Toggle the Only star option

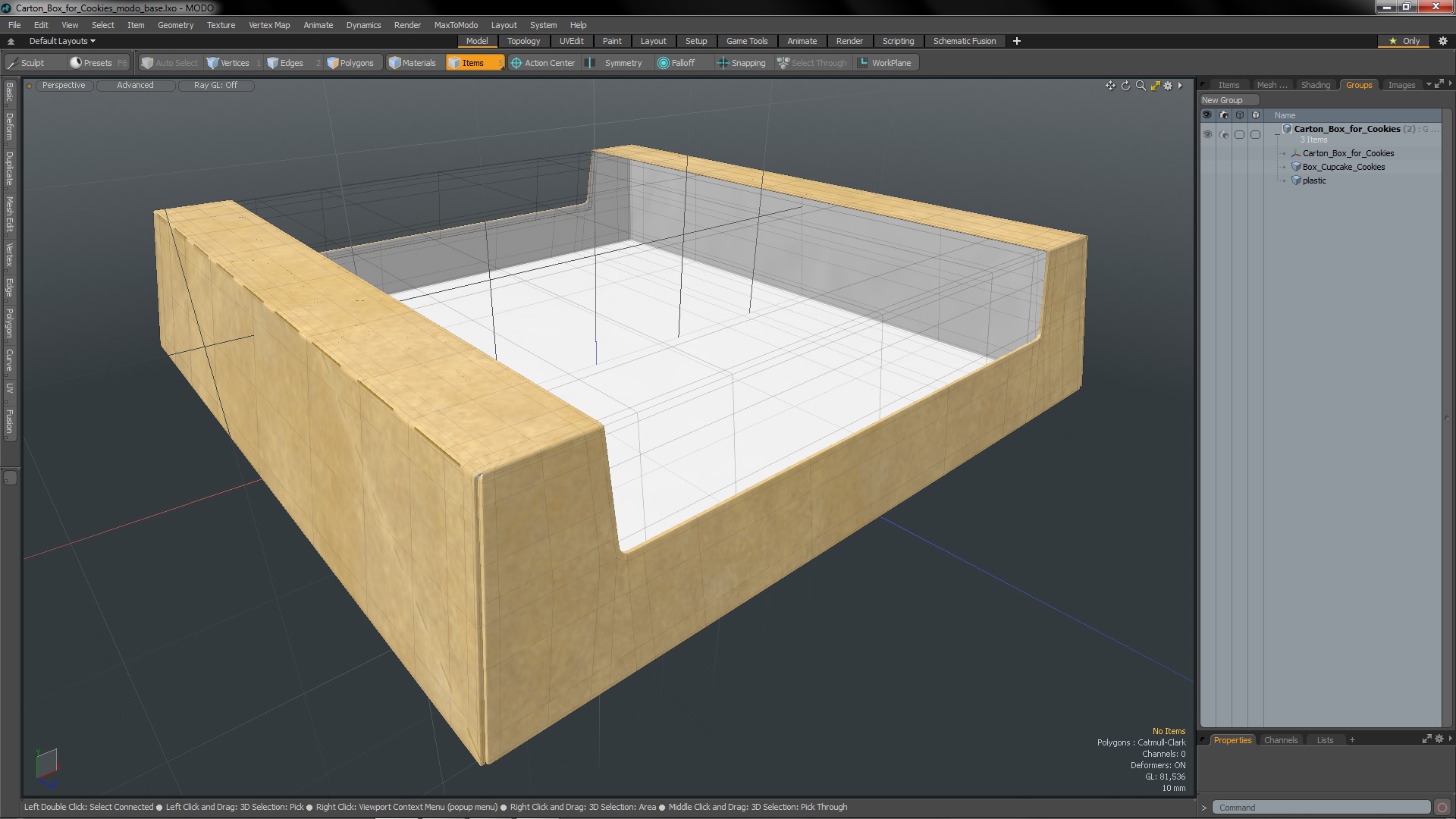tap(1404, 41)
